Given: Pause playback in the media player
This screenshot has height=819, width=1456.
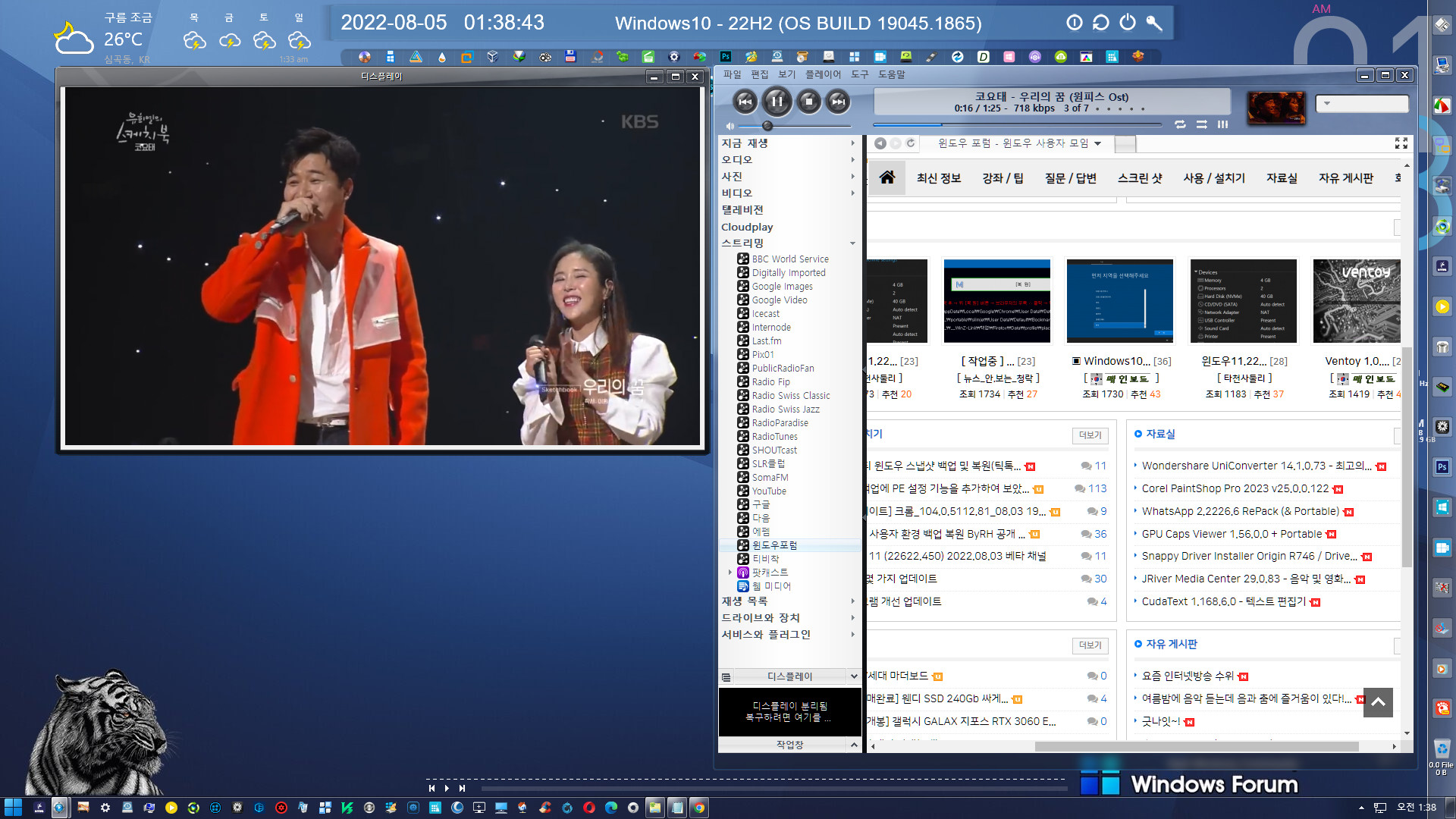Looking at the screenshot, I should [x=777, y=101].
